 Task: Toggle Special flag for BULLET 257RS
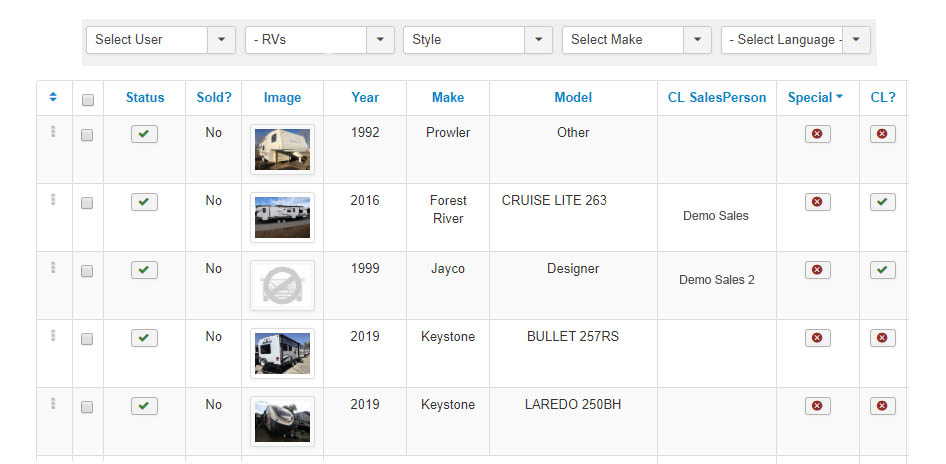(x=817, y=338)
